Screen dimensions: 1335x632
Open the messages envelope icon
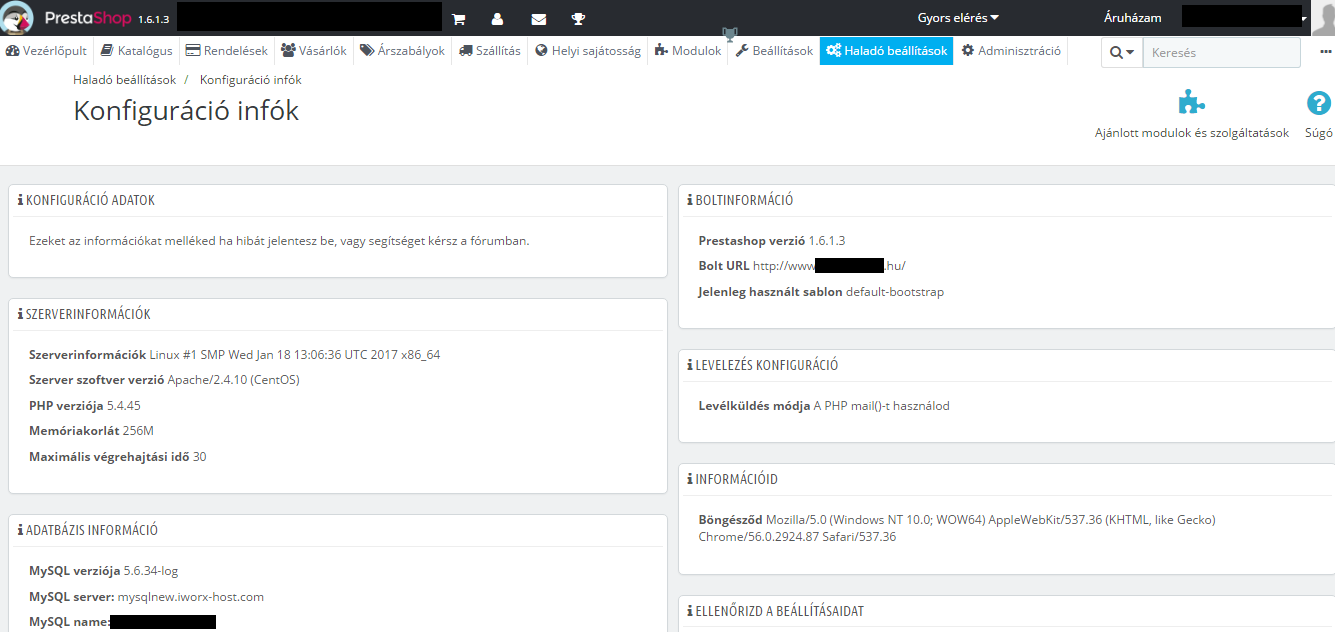538,18
